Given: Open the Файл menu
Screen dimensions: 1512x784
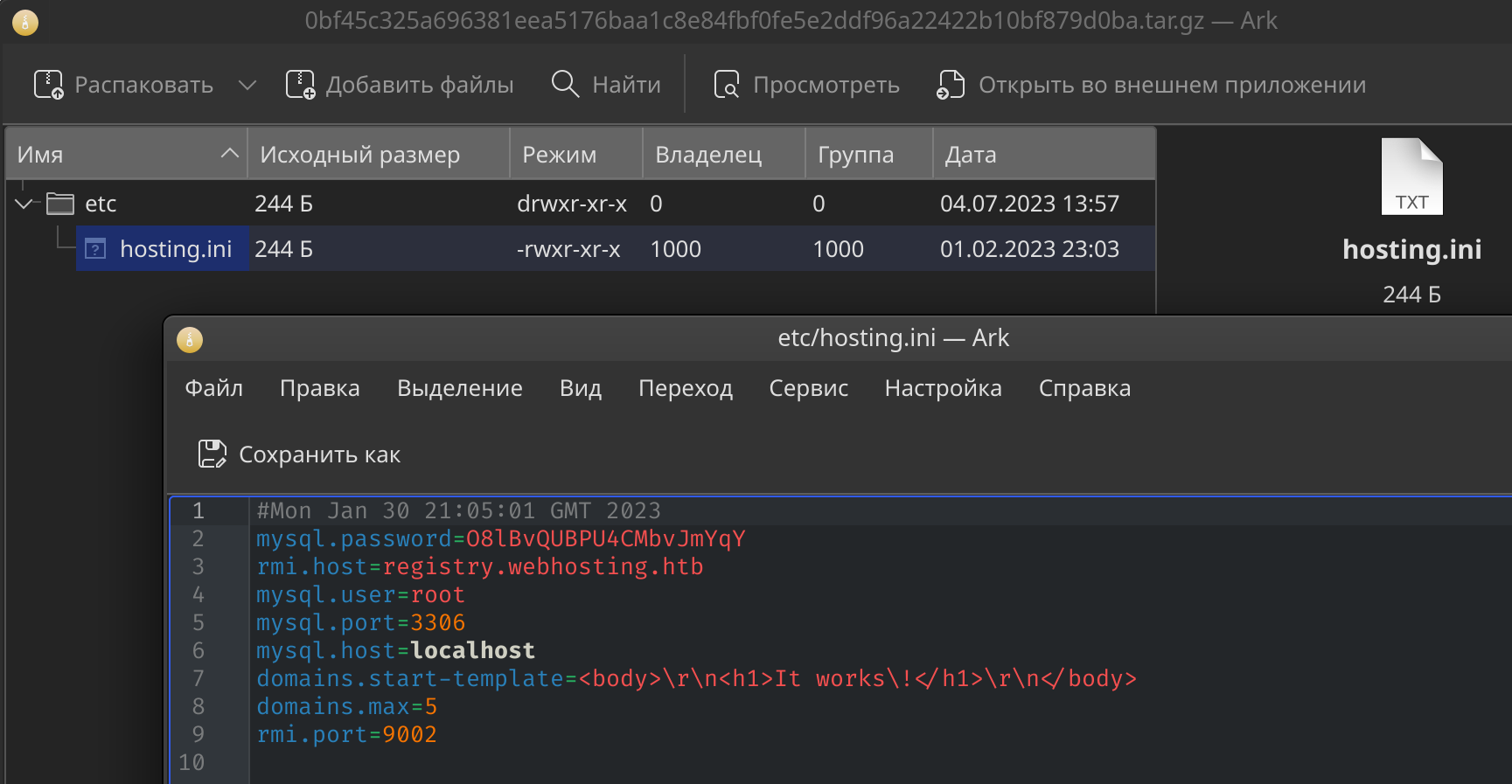Looking at the screenshot, I should [x=214, y=388].
